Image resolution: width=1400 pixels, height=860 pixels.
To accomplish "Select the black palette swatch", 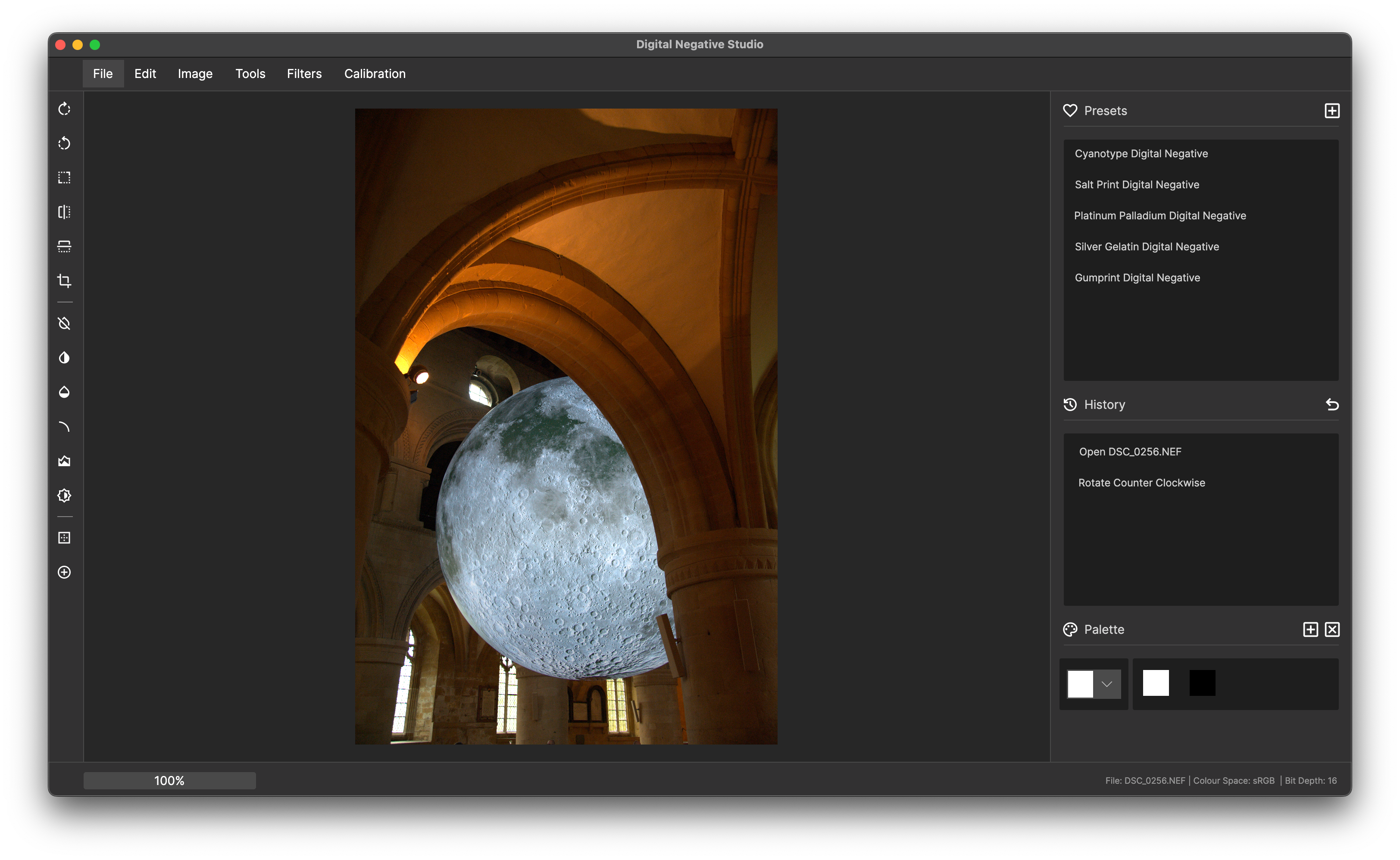I will (x=1202, y=682).
